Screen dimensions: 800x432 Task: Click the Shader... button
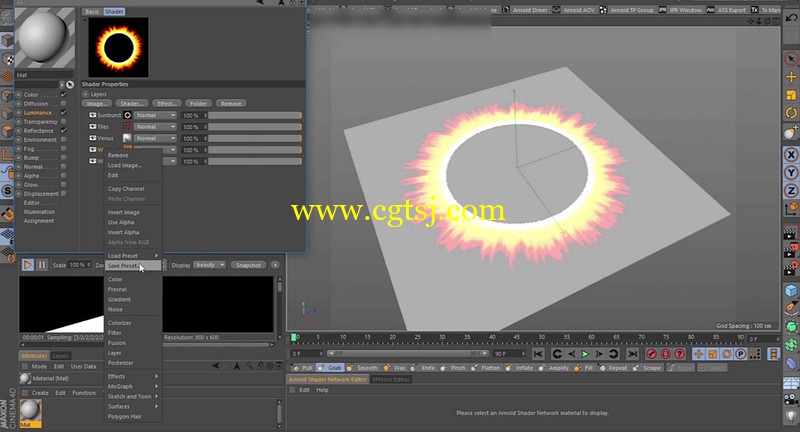(x=131, y=104)
